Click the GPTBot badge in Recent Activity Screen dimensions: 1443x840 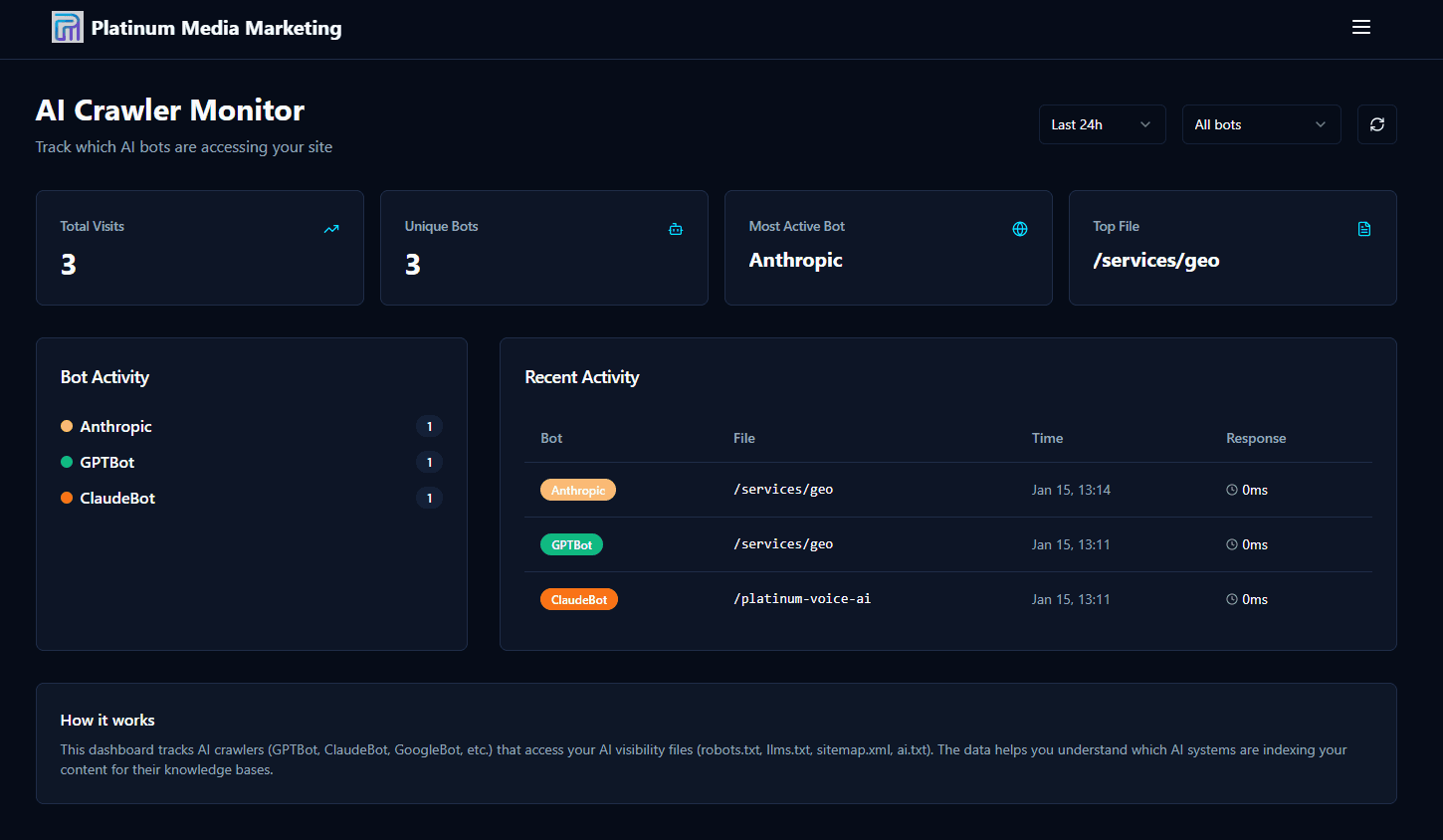pos(571,543)
